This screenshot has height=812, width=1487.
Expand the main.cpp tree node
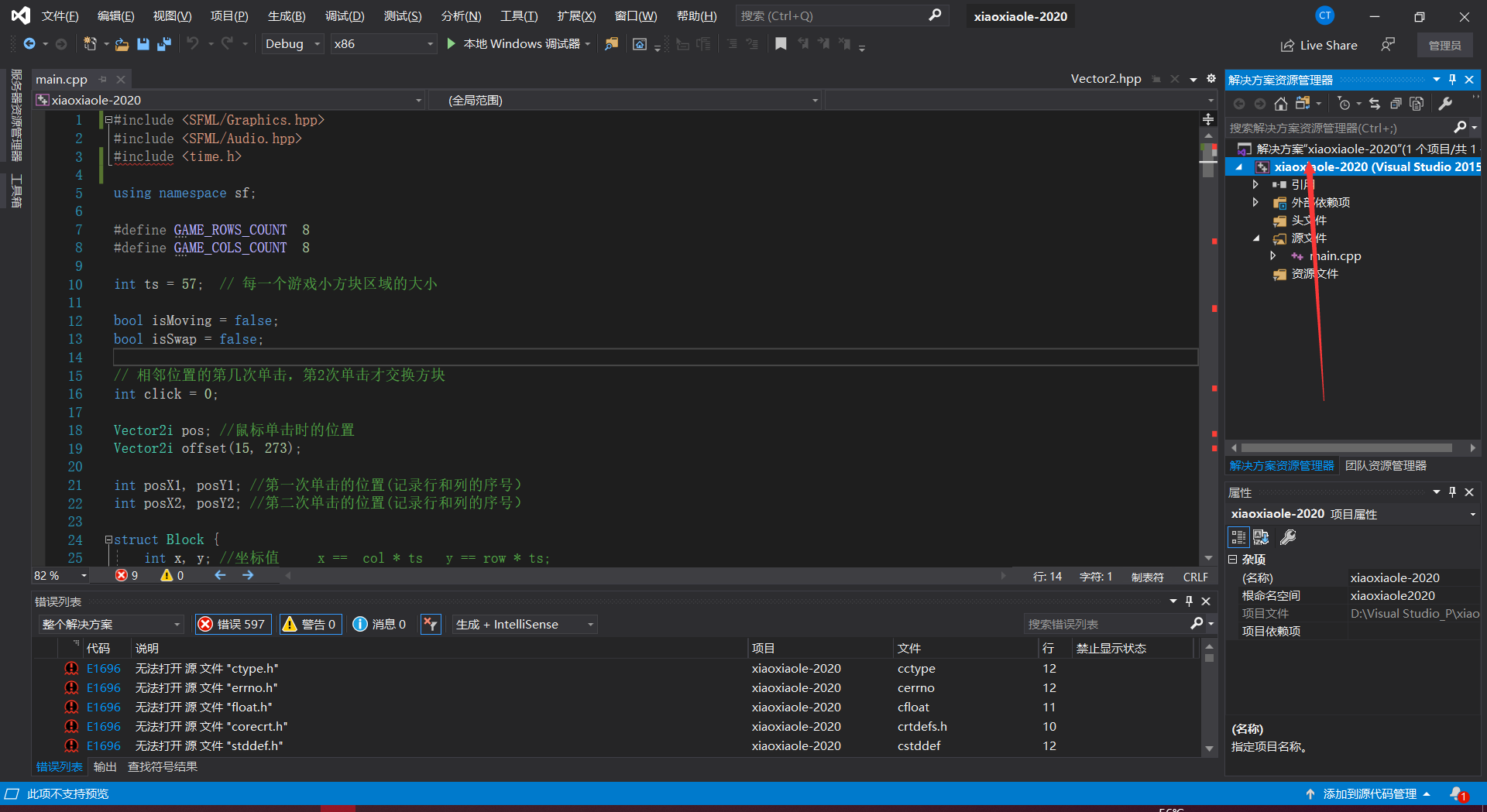tap(1272, 255)
